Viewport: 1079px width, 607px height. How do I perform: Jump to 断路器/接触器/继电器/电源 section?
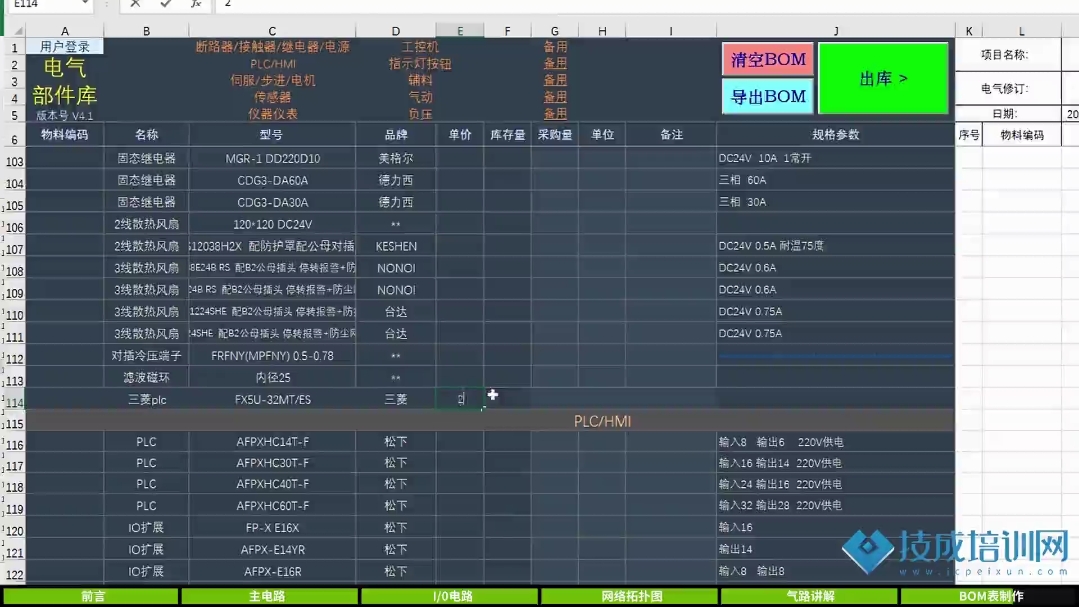pos(273,47)
